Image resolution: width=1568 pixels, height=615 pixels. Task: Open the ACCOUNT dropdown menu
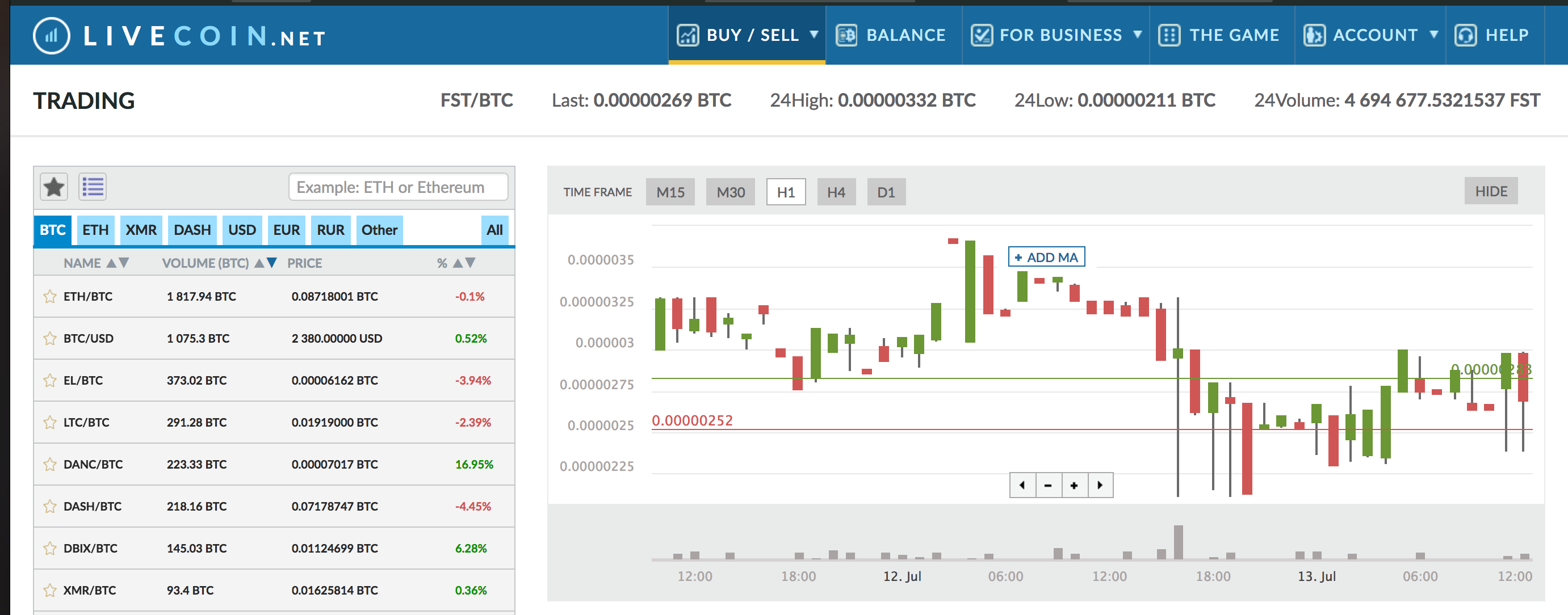click(1435, 35)
